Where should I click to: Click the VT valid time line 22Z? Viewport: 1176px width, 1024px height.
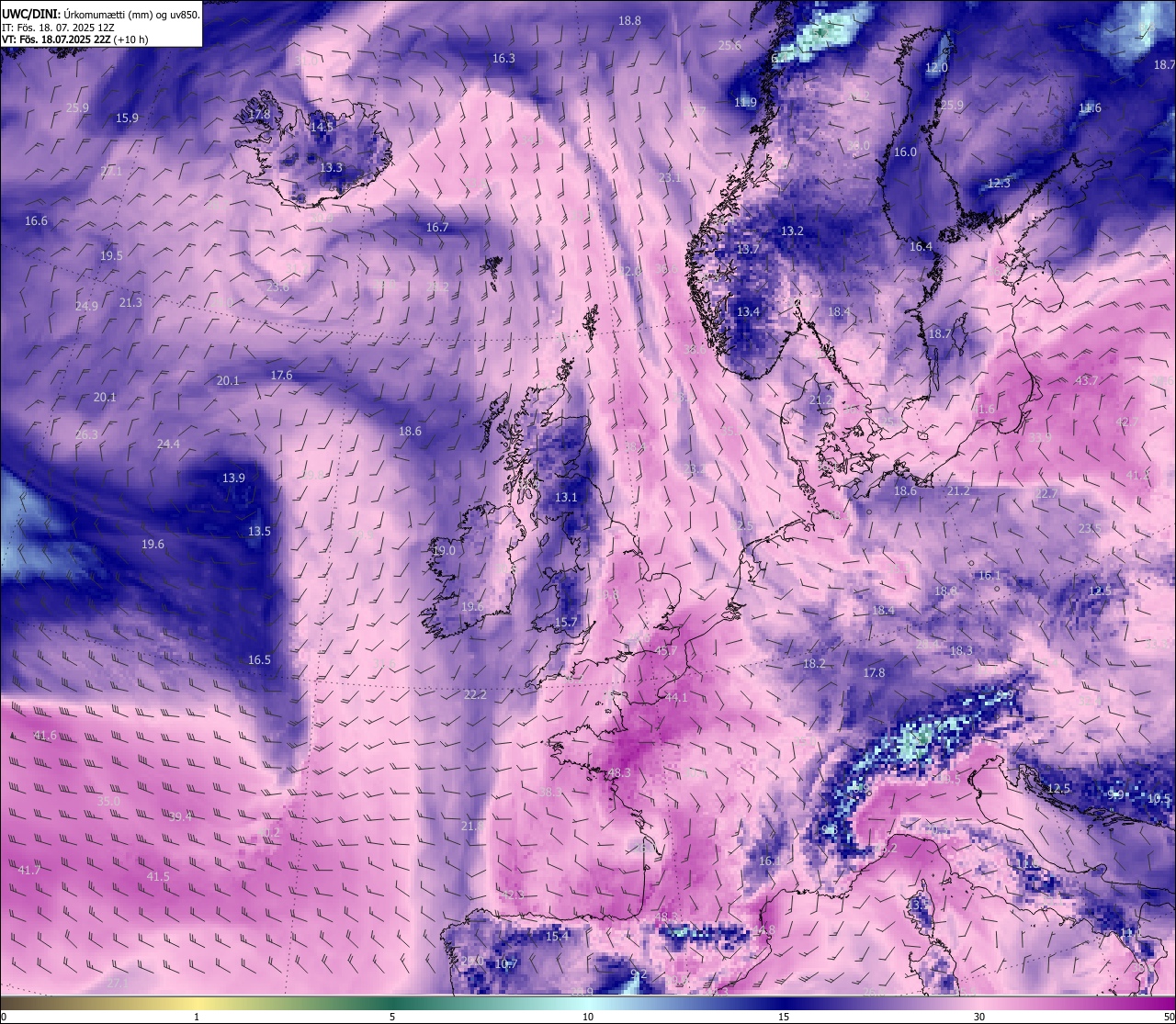[x=75, y=39]
